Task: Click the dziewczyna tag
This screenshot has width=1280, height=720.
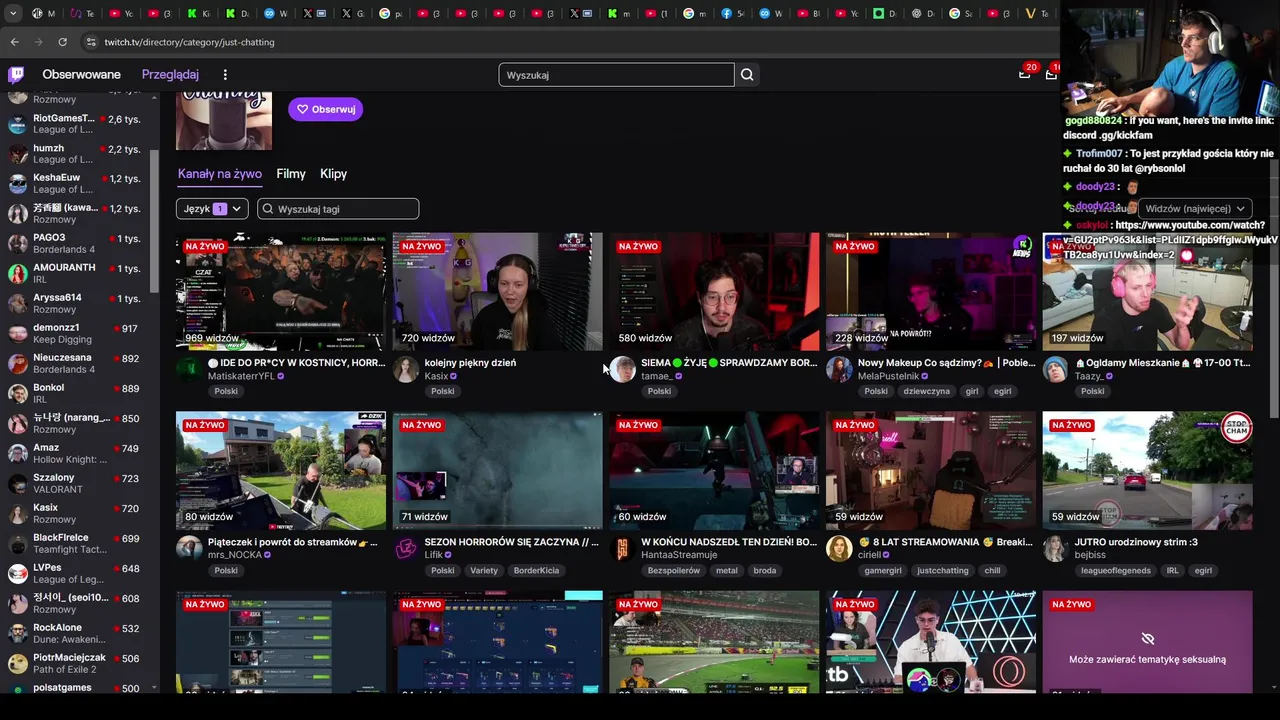Action: tap(925, 391)
